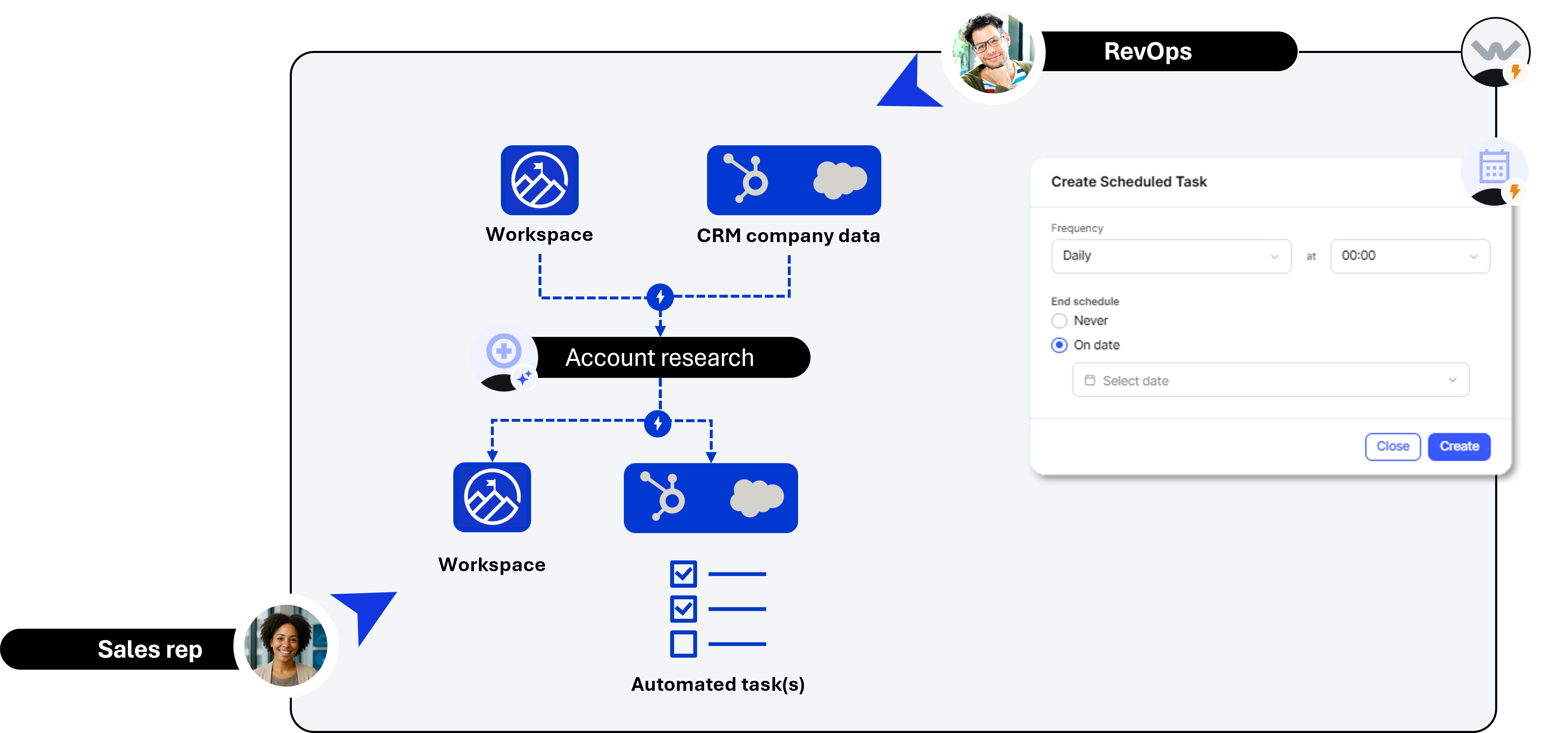The image size is (1568, 733).
Task: Select the bottom Workspace icon
Action: coord(492,497)
